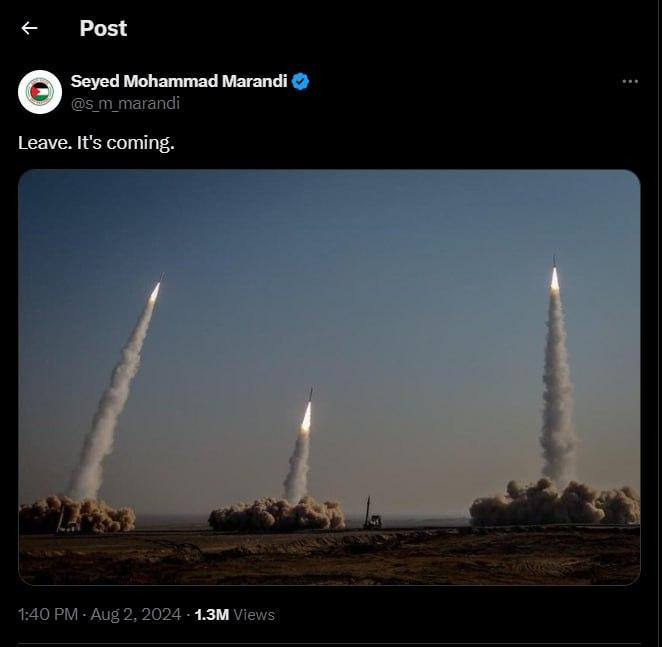View the 1.3M view count
Screen dimensions: 662x647
[212, 615]
